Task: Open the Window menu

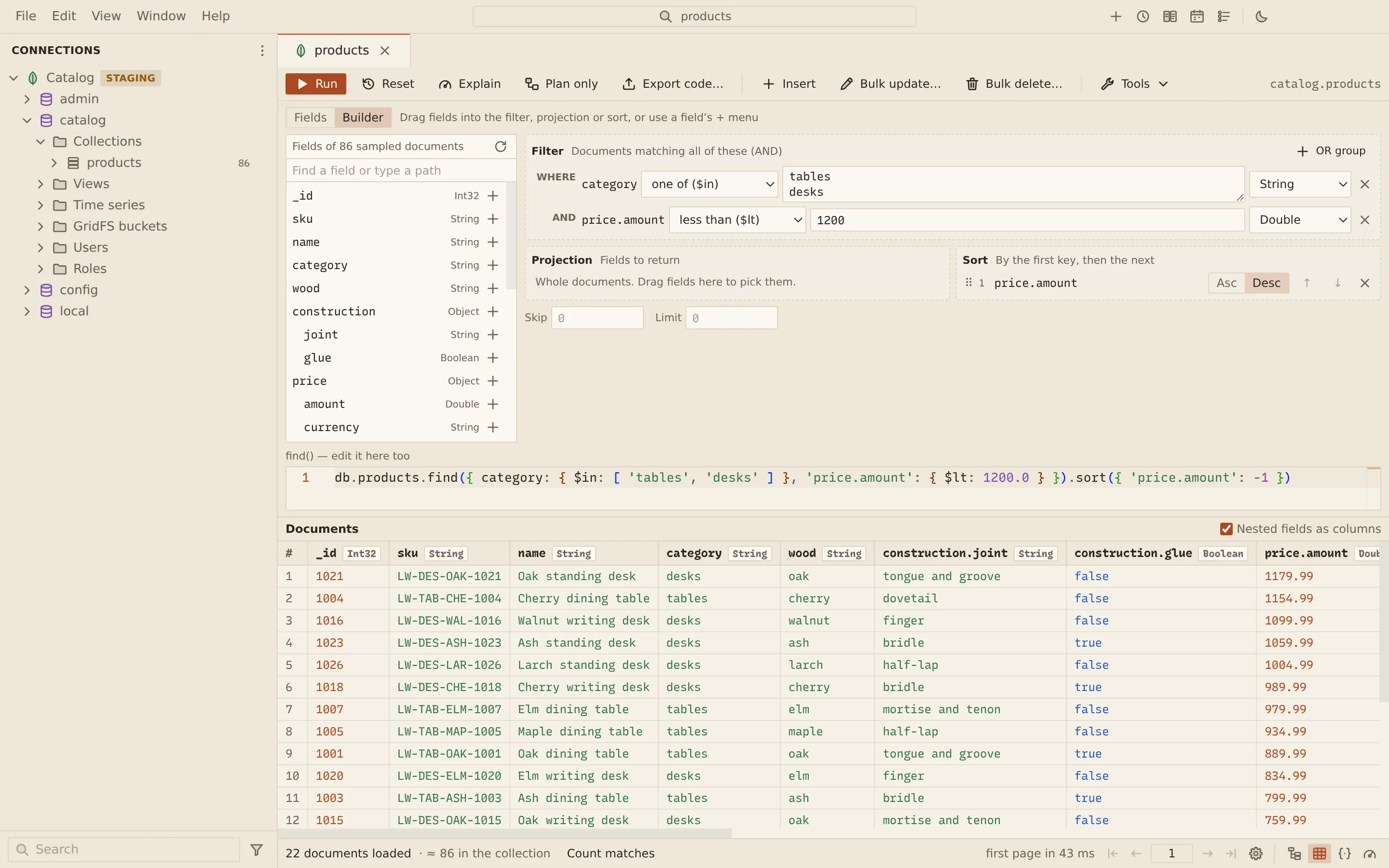Action: click(x=161, y=16)
